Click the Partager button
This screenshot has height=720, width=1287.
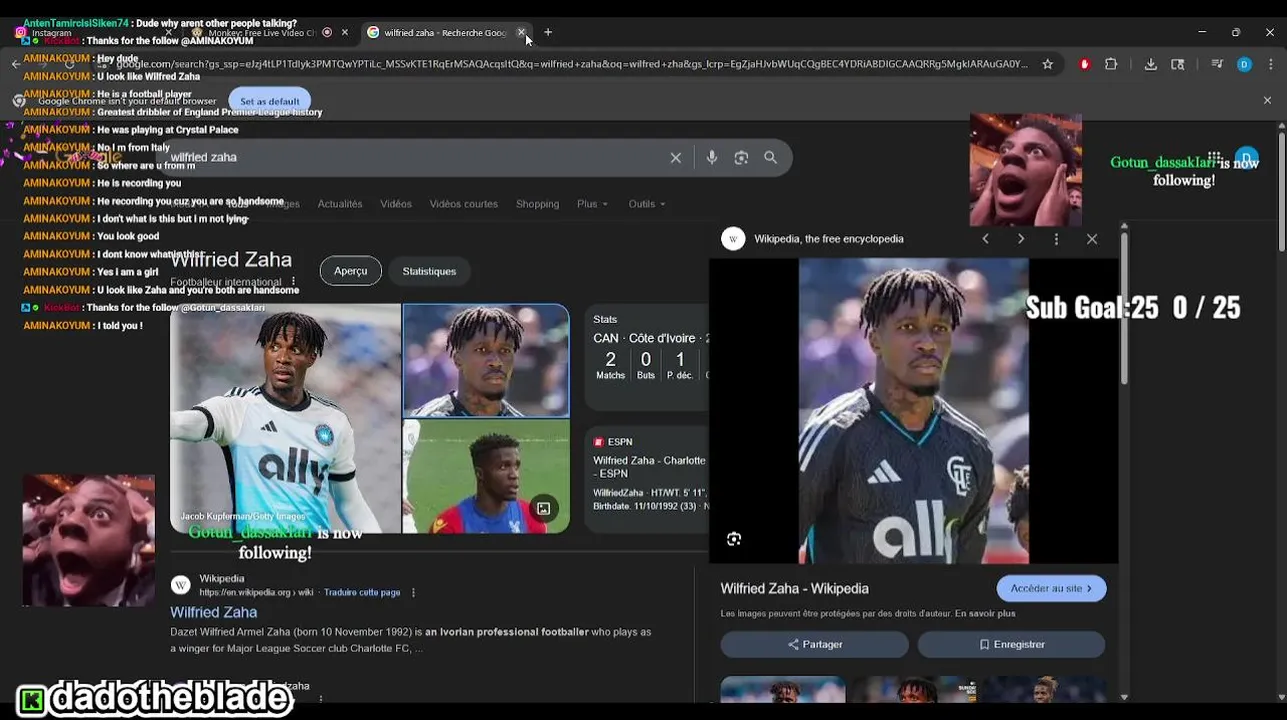pos(814,644)
